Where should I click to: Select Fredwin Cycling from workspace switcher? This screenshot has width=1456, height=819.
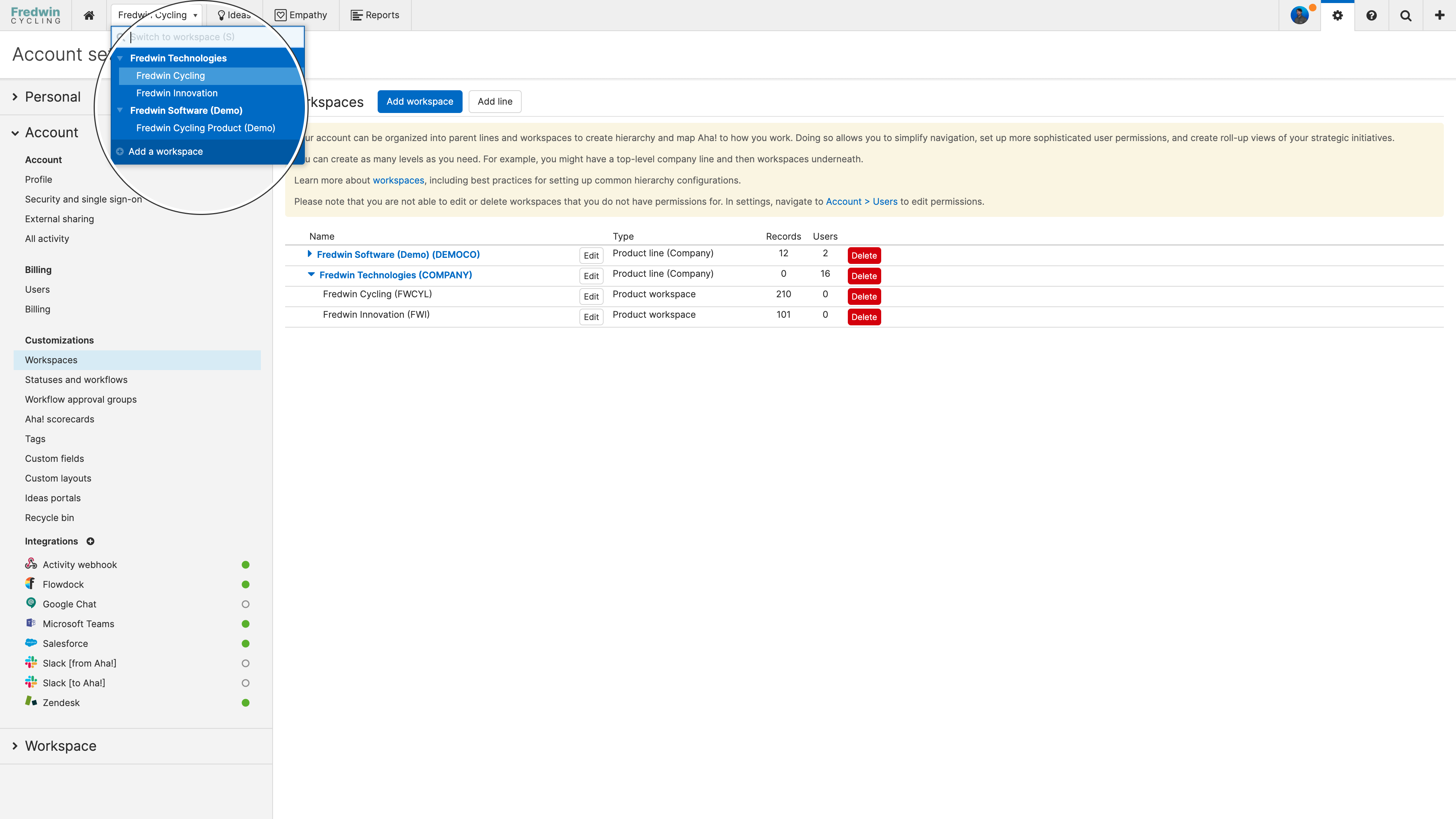[x=171, y=76]
